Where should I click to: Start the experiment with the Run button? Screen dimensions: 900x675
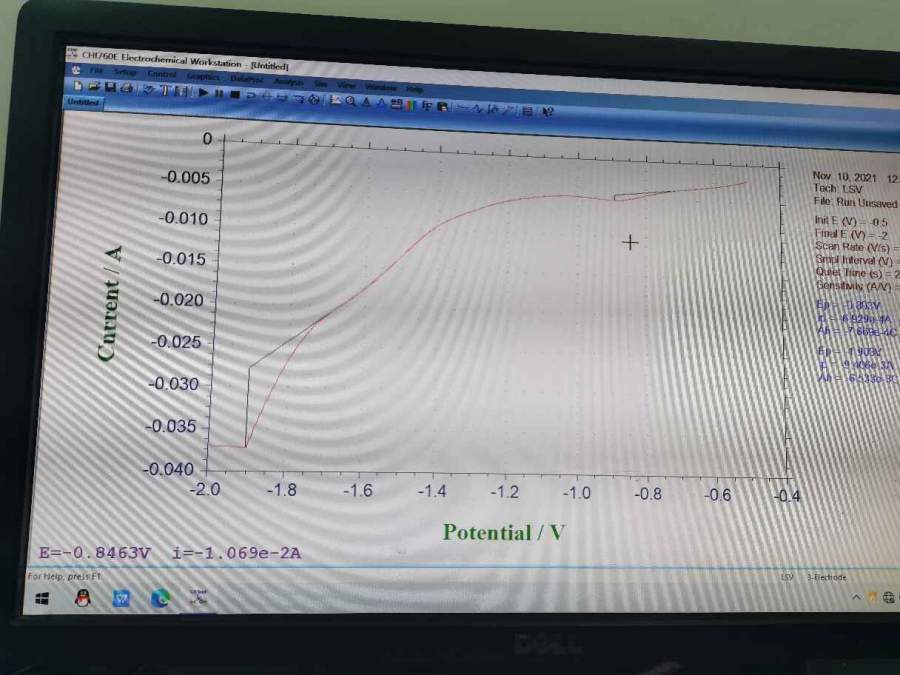[x=203, y=92]
